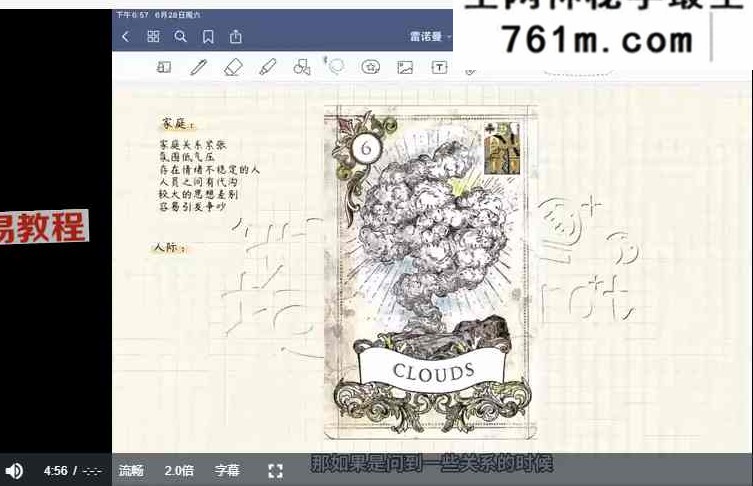Image resolution: width=753 pixels, height=486 pixels.
Task: Mute the video player volume
Action: [14, 471]
